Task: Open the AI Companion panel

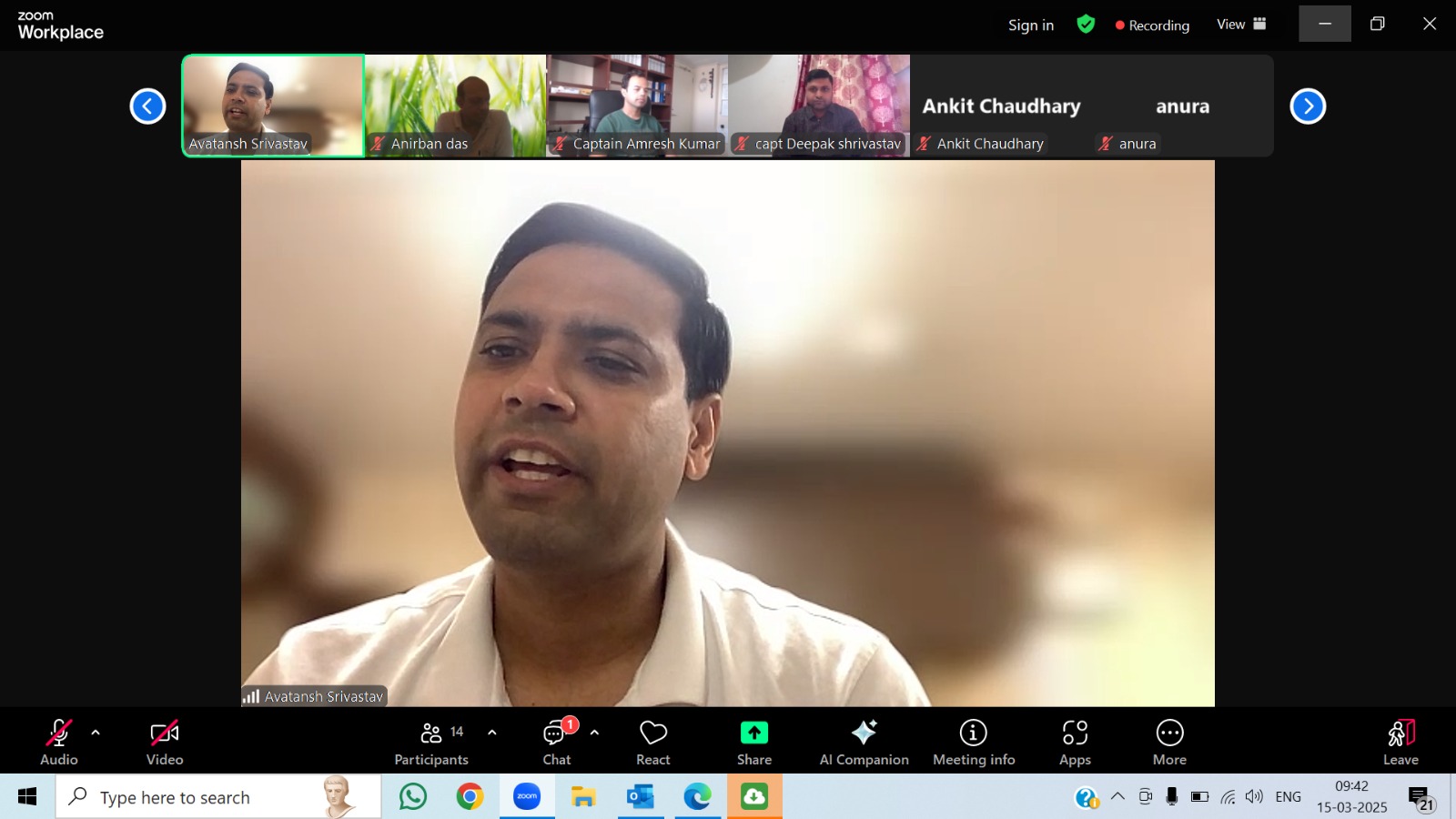Action: coord(864,742)
